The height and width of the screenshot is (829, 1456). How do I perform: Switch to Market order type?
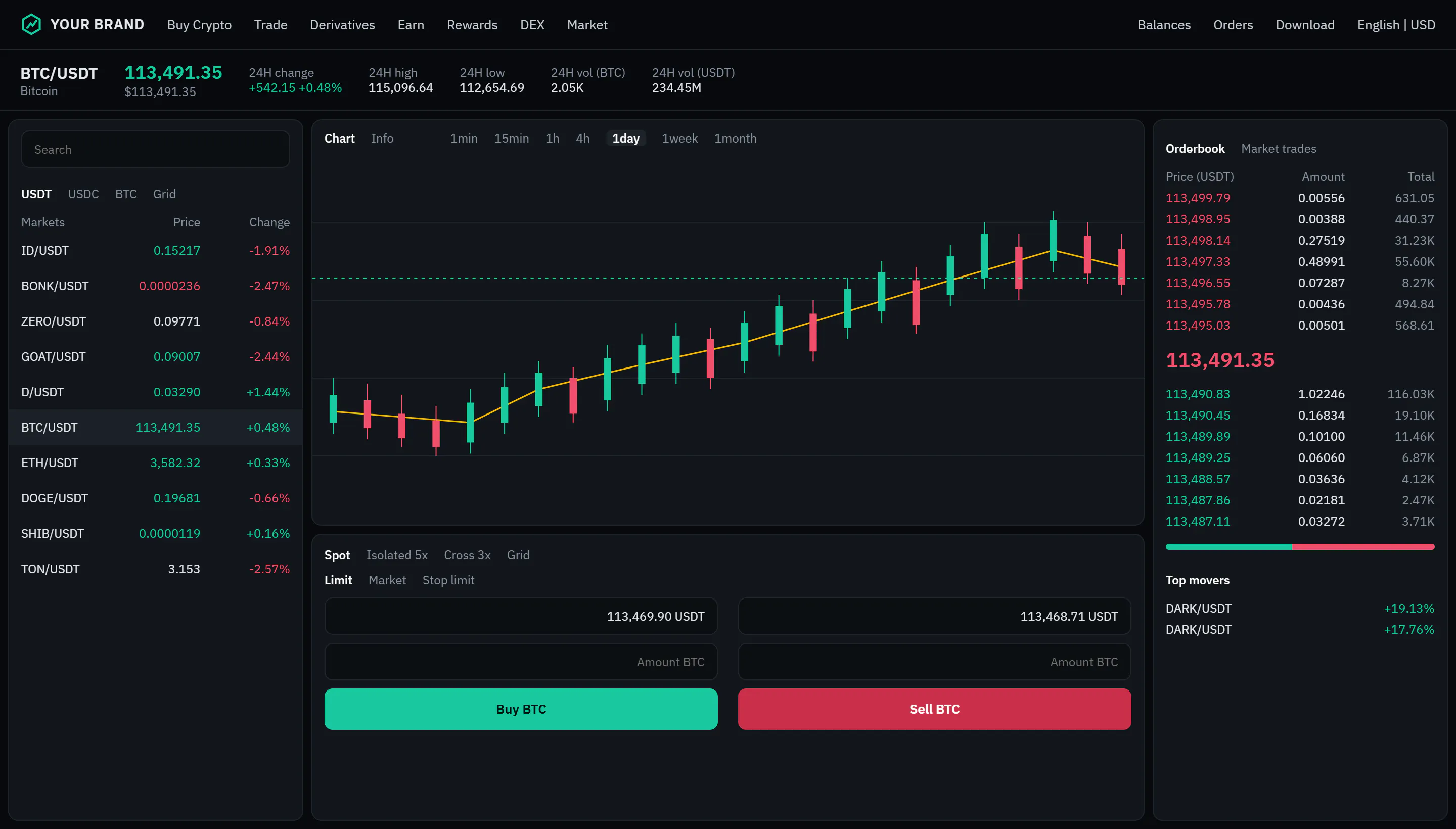tap(387, 580)
